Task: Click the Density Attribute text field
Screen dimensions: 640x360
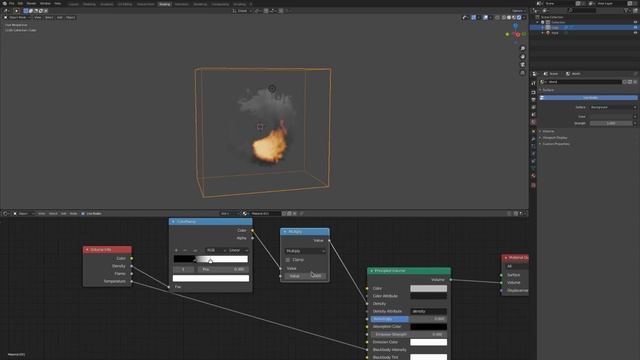Action: 428,311
